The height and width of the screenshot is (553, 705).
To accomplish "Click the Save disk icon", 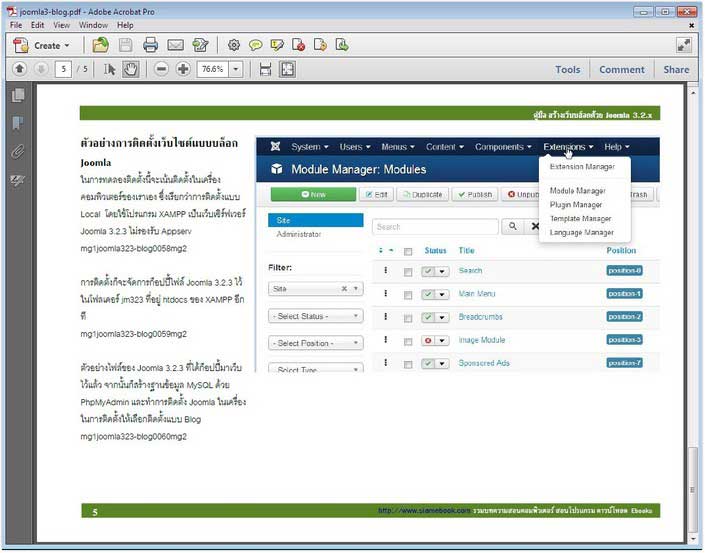I will (125, 45).
